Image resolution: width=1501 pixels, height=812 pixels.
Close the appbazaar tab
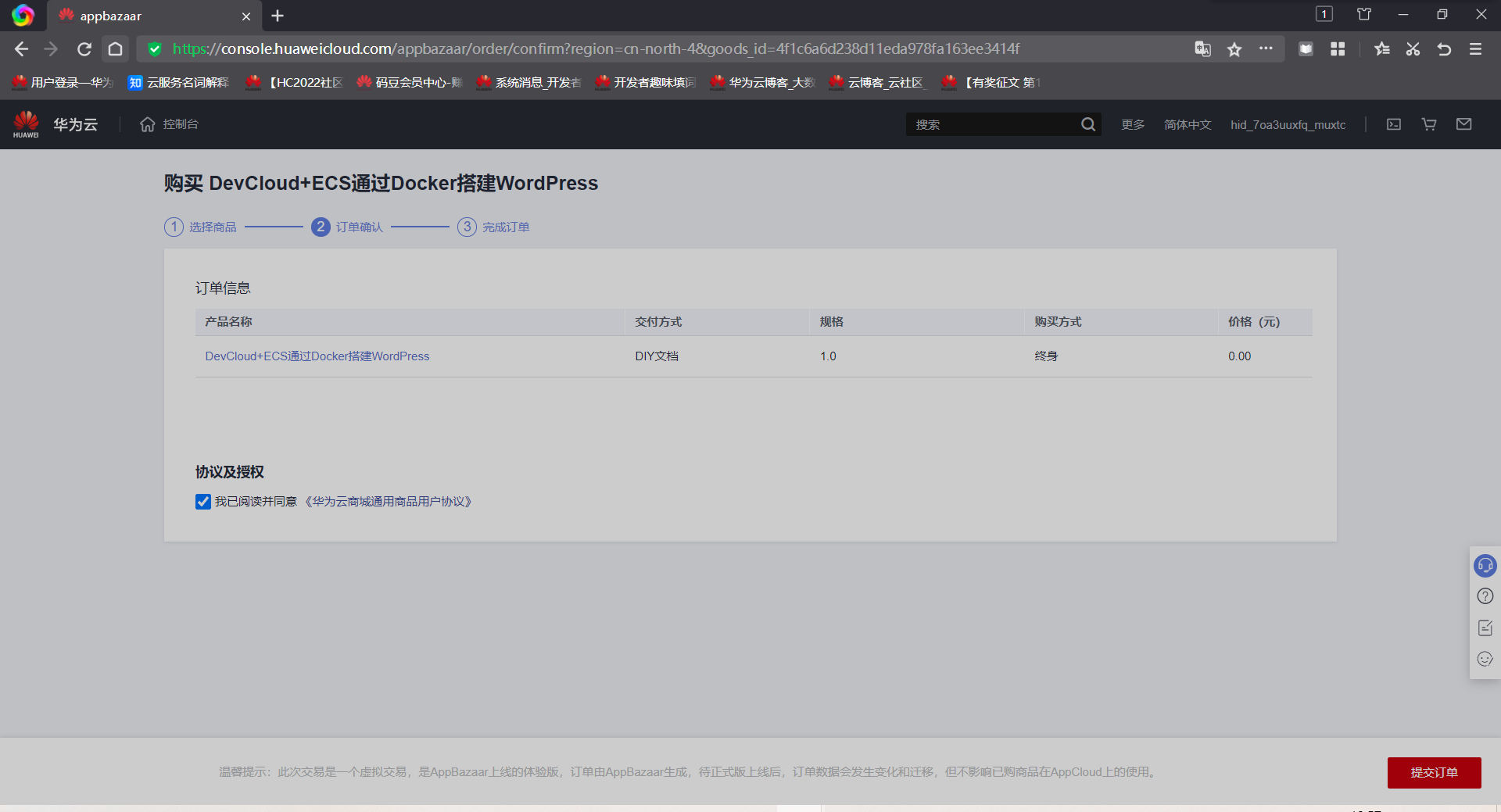click(246, 16)
